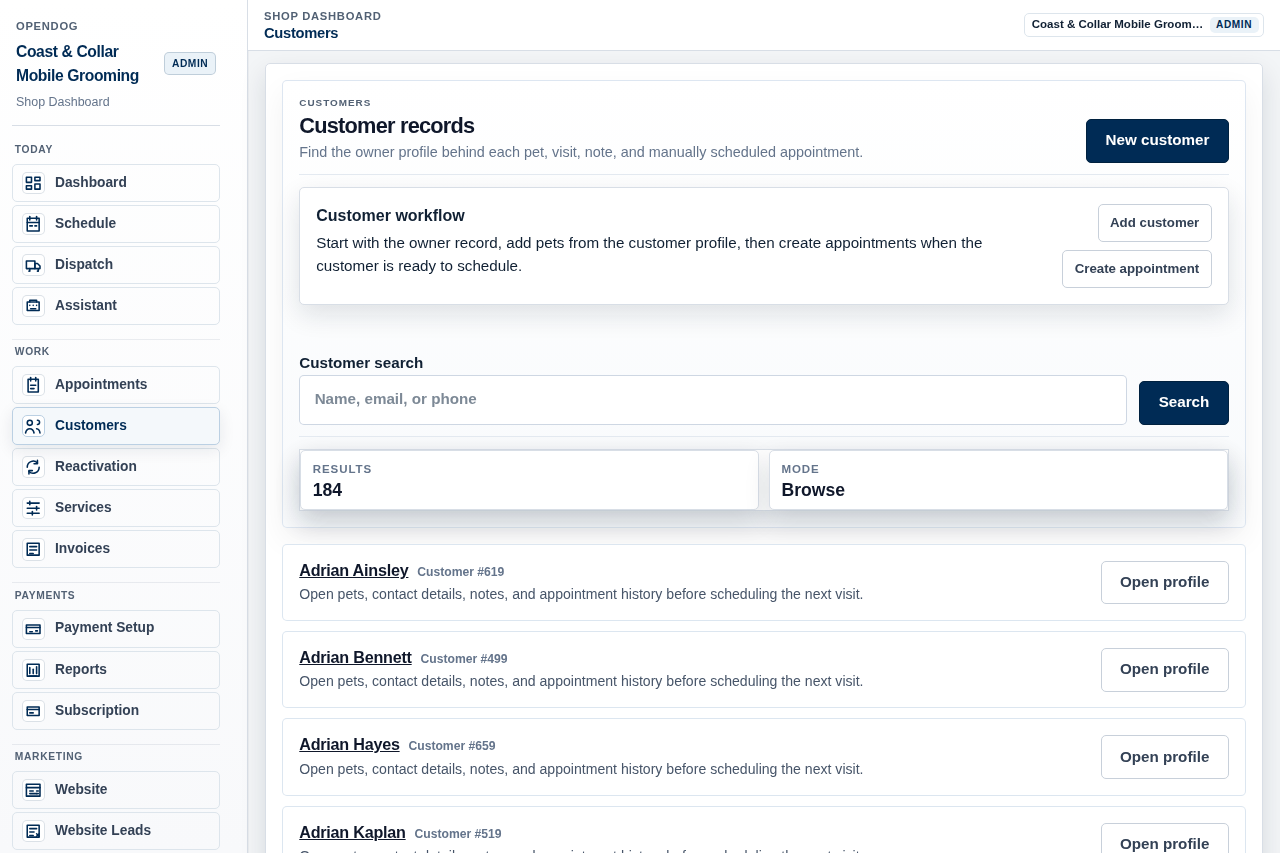This screenshot has width=1280, height=853.
Task: Click the Add customer button
Action: pyautogui.click(x=1154, y=223)
